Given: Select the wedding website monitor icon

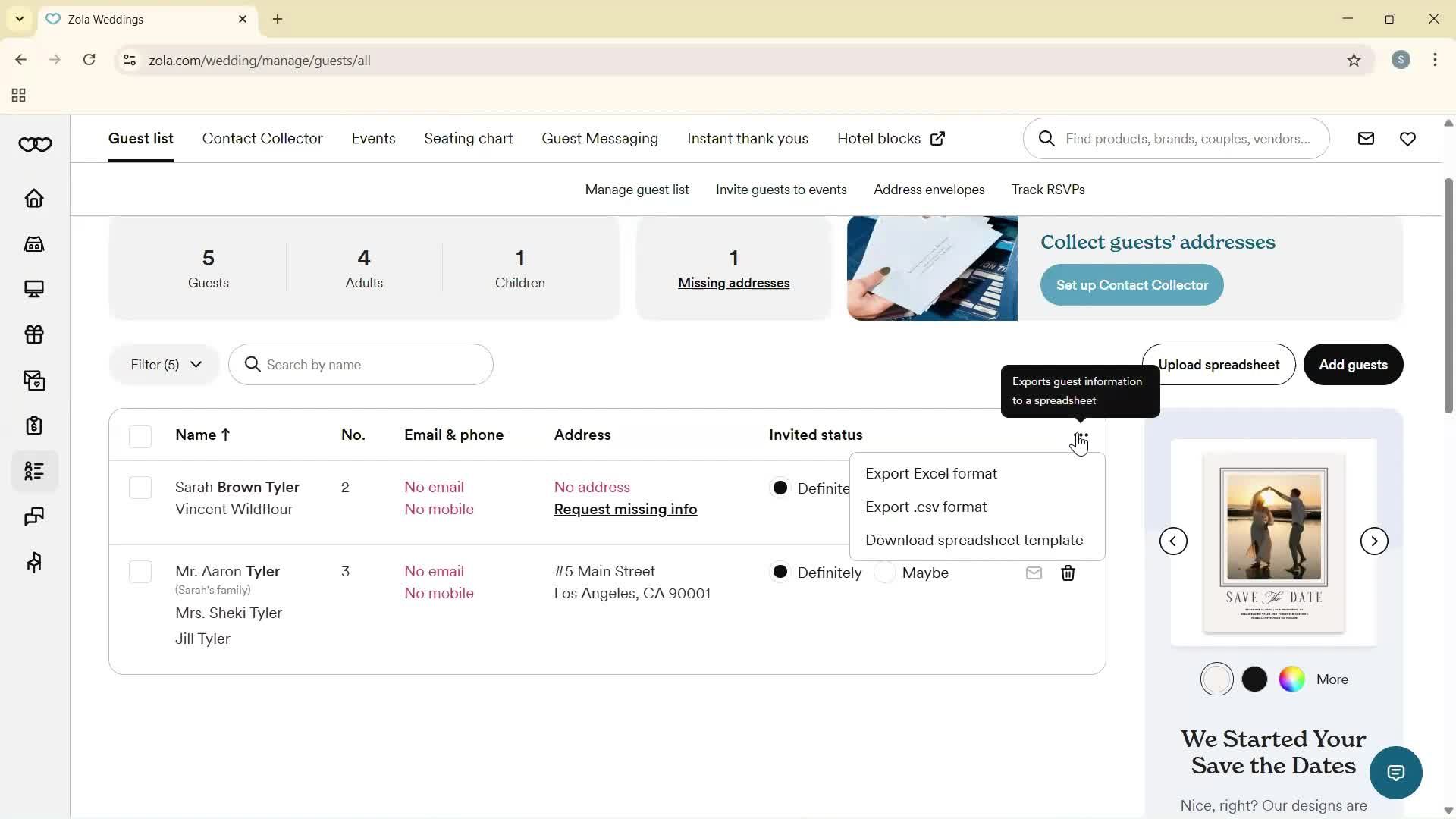Looking at the screenshot, I should click(34, 289).
